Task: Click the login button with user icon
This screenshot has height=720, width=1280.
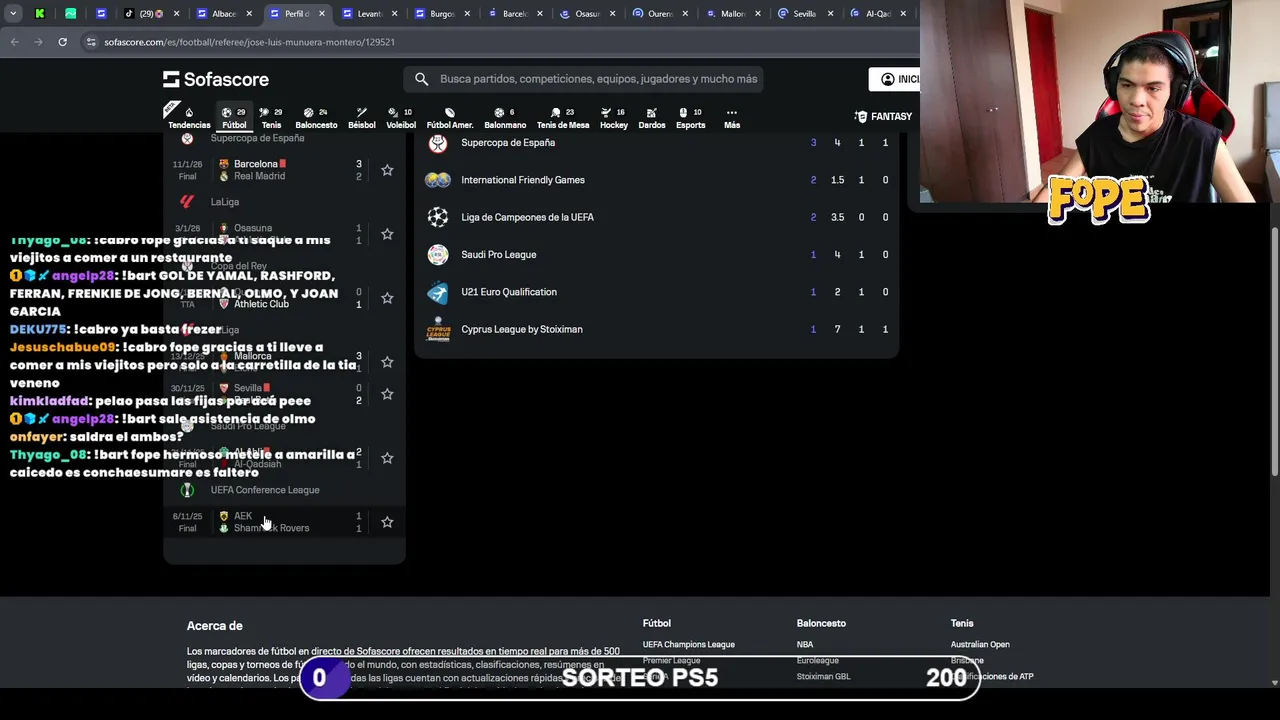Action: 894,79
